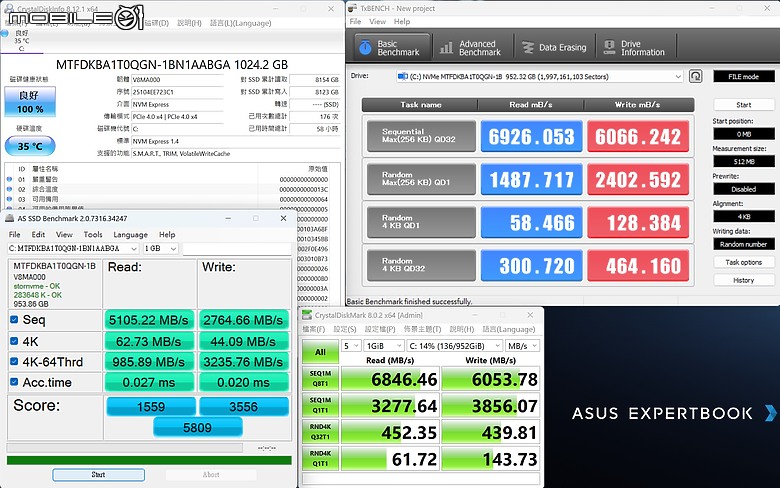Toggle 4K checkbox in AS SSD

14,341
